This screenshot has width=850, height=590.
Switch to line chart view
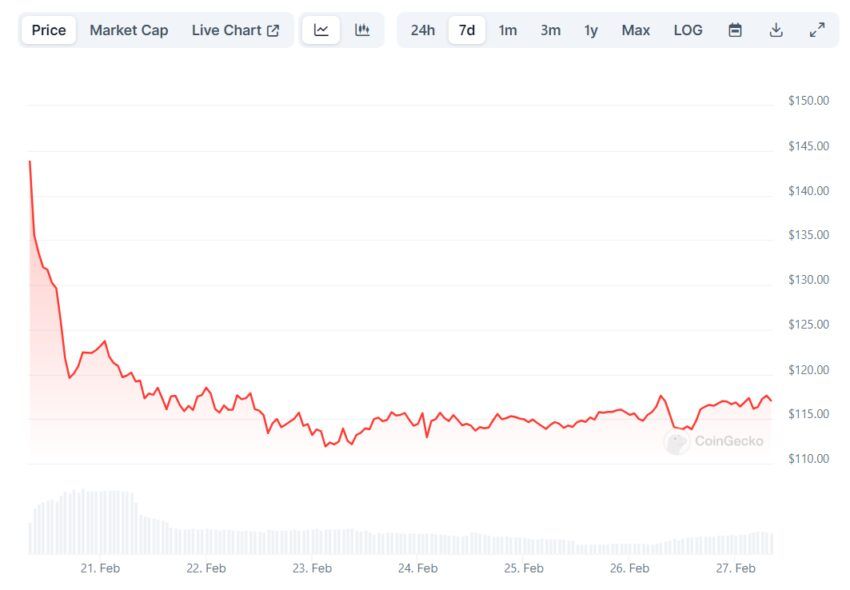(321, 30)
